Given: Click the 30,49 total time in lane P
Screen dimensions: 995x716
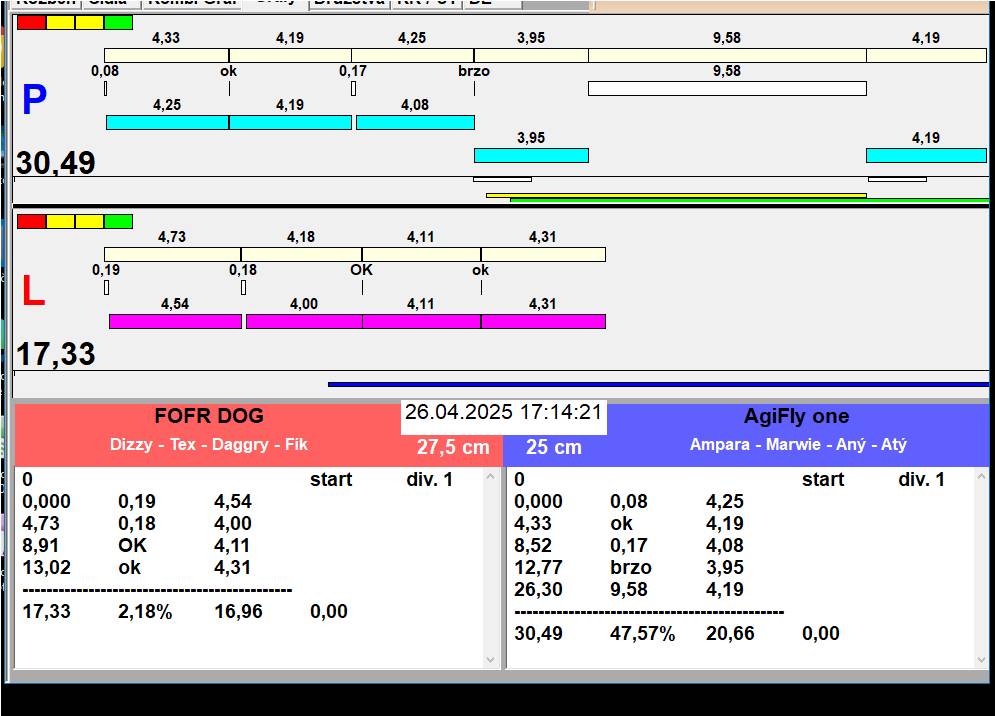Looking at the screenshot, I should tap(56, 163).
